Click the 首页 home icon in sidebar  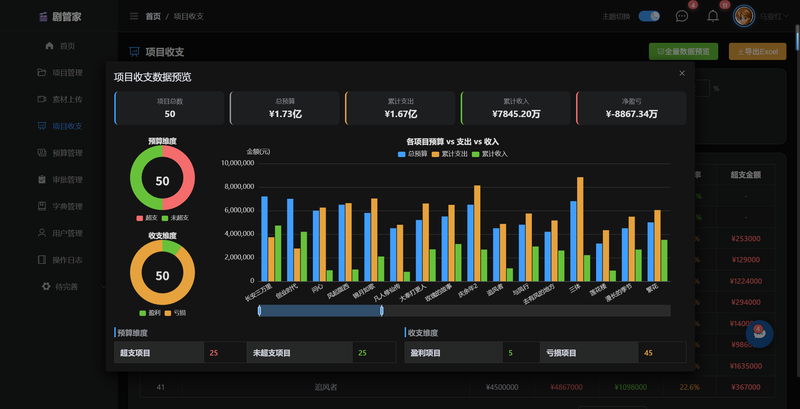(49, 46)
